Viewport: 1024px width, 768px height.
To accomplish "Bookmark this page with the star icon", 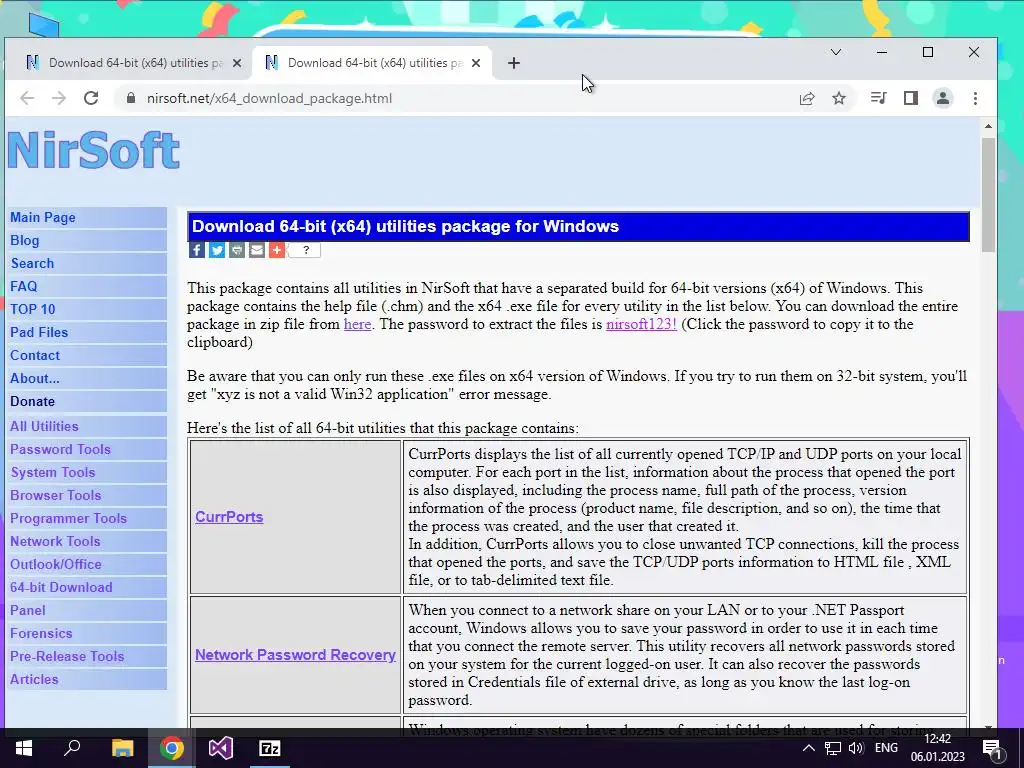I will pos(839,98).
